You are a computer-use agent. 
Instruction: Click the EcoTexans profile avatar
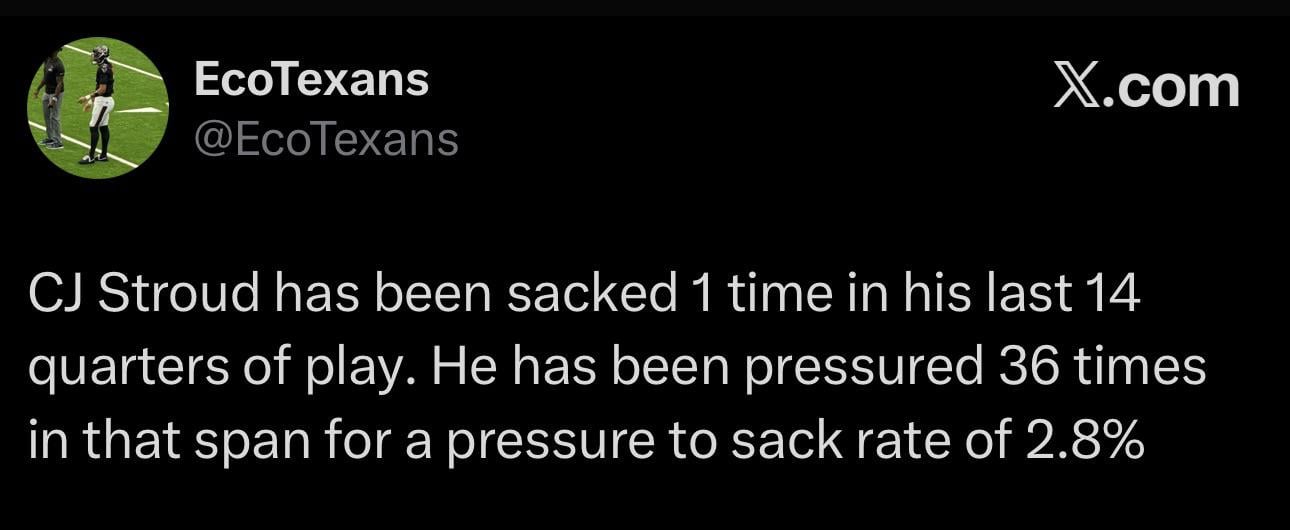[x=97, y=108]
